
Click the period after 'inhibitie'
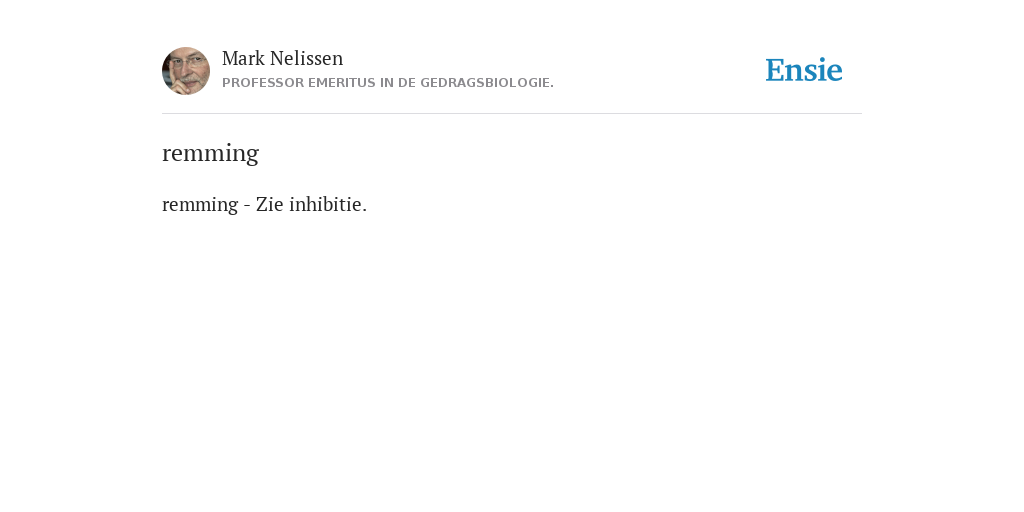364,210
